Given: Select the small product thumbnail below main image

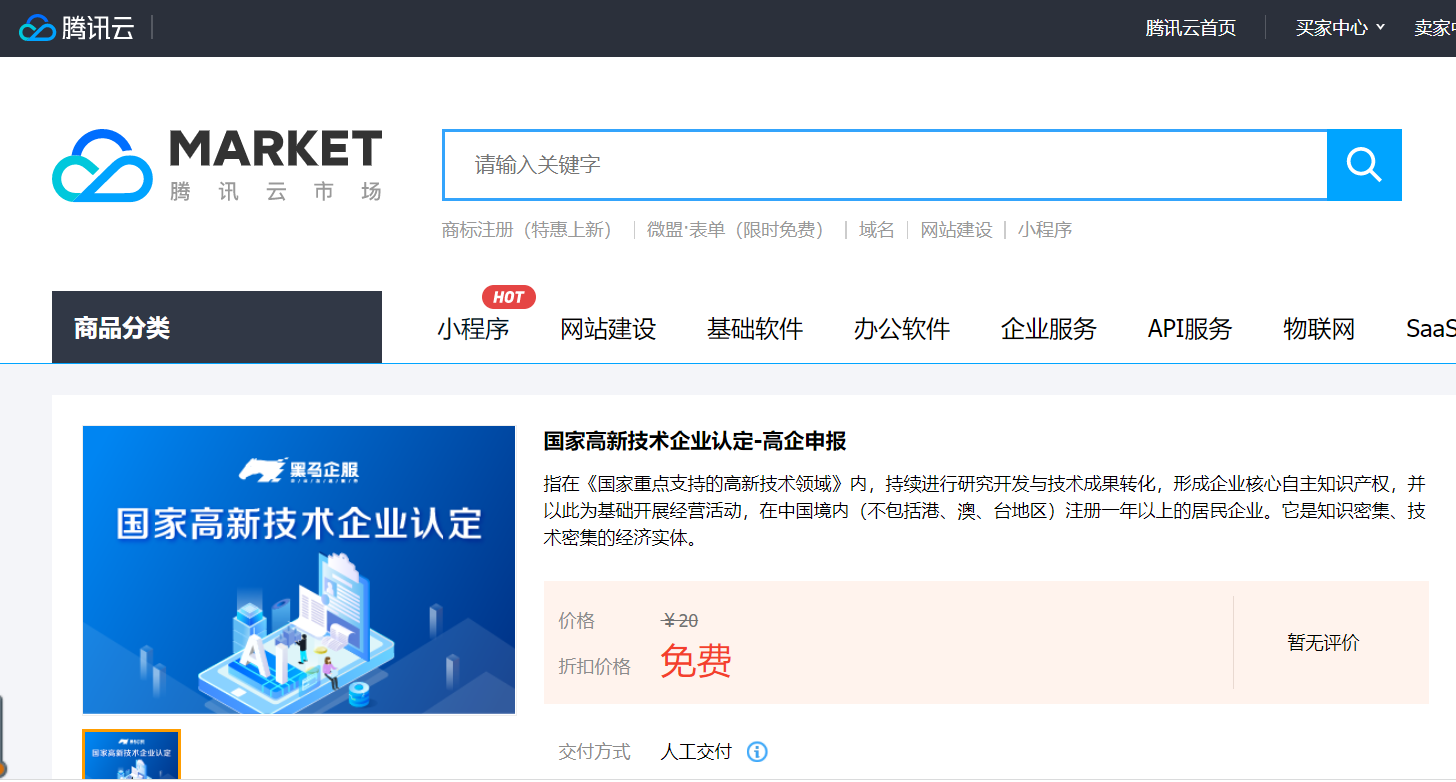Looking at the screenshot, I should coord(131,754).
